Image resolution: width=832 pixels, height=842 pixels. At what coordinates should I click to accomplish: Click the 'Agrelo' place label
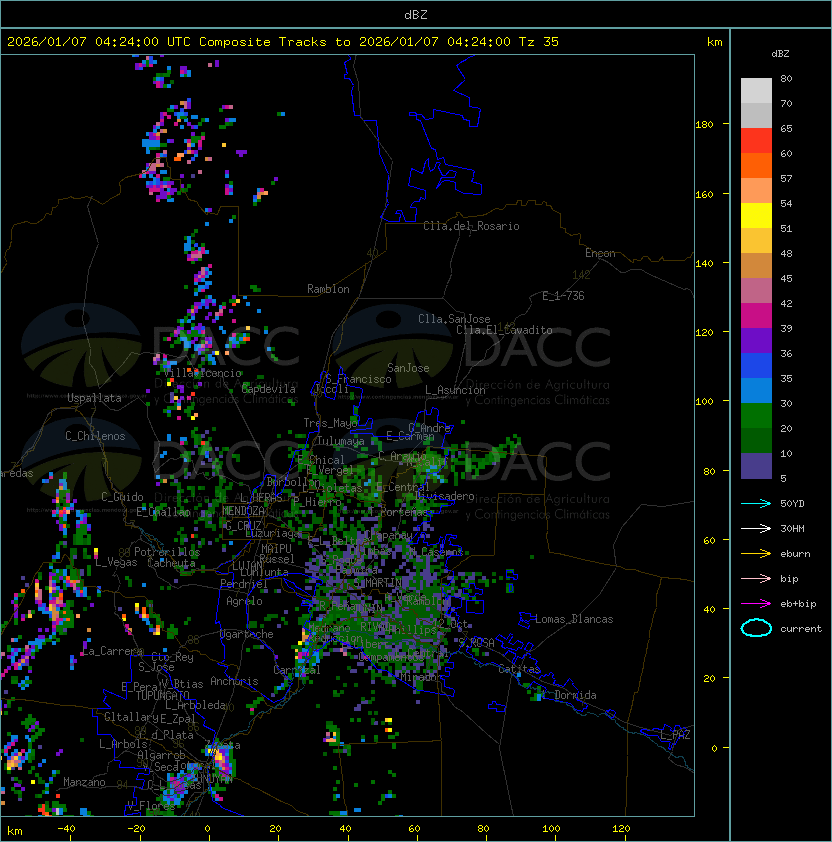point(244,601)
